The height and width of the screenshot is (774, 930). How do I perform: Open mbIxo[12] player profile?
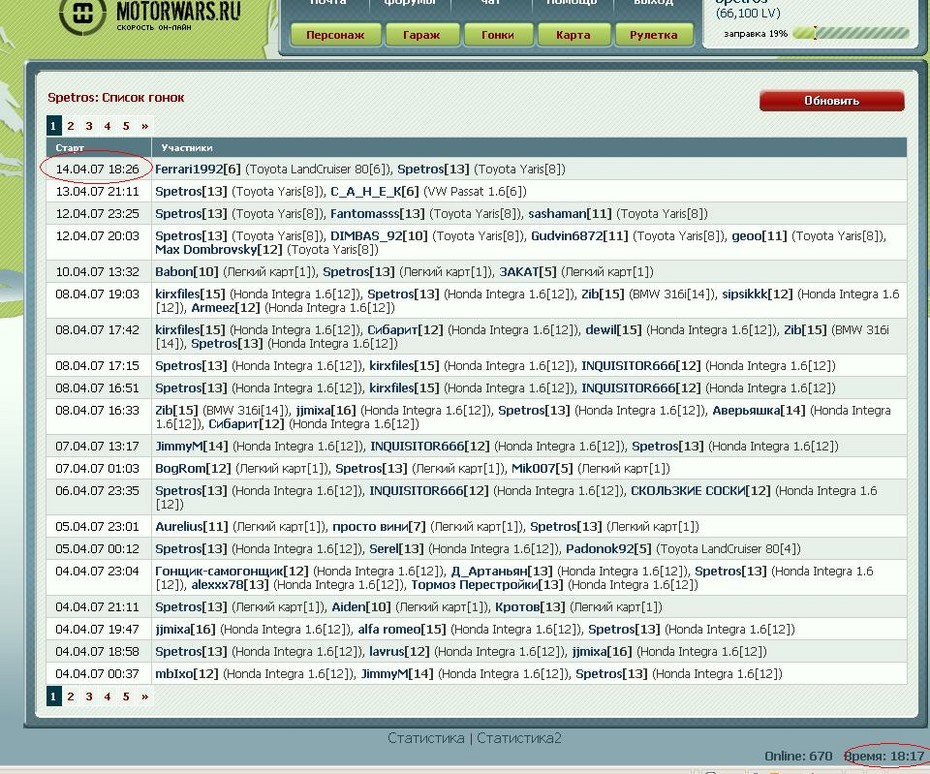[x=187, y=674]
